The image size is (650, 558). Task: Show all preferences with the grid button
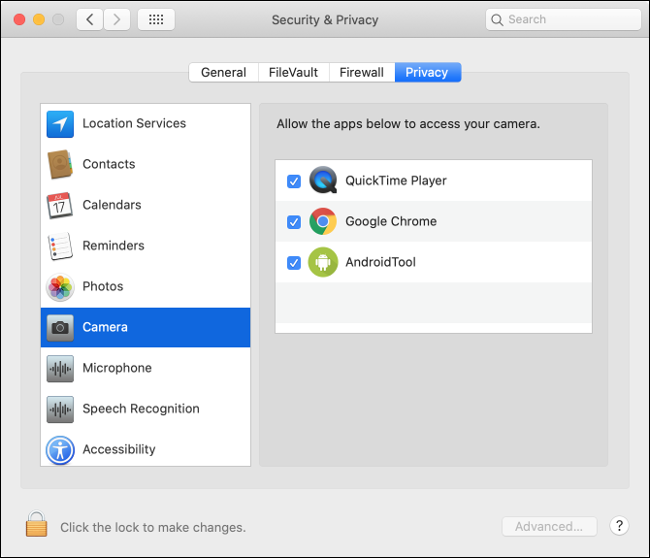coord(156,19)
